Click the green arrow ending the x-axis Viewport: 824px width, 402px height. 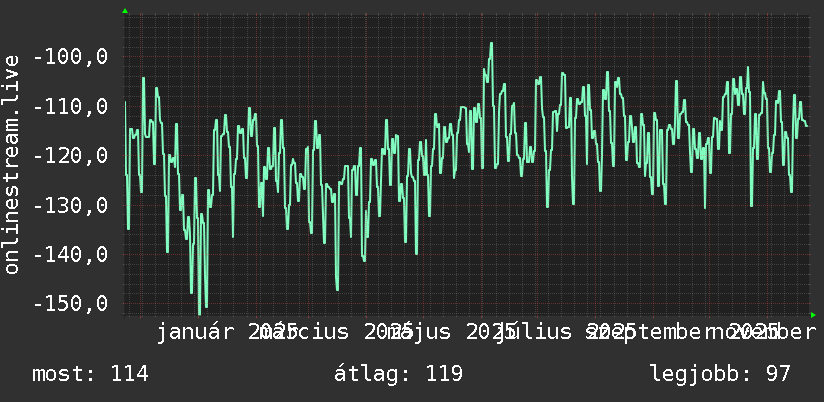[813, 315]
